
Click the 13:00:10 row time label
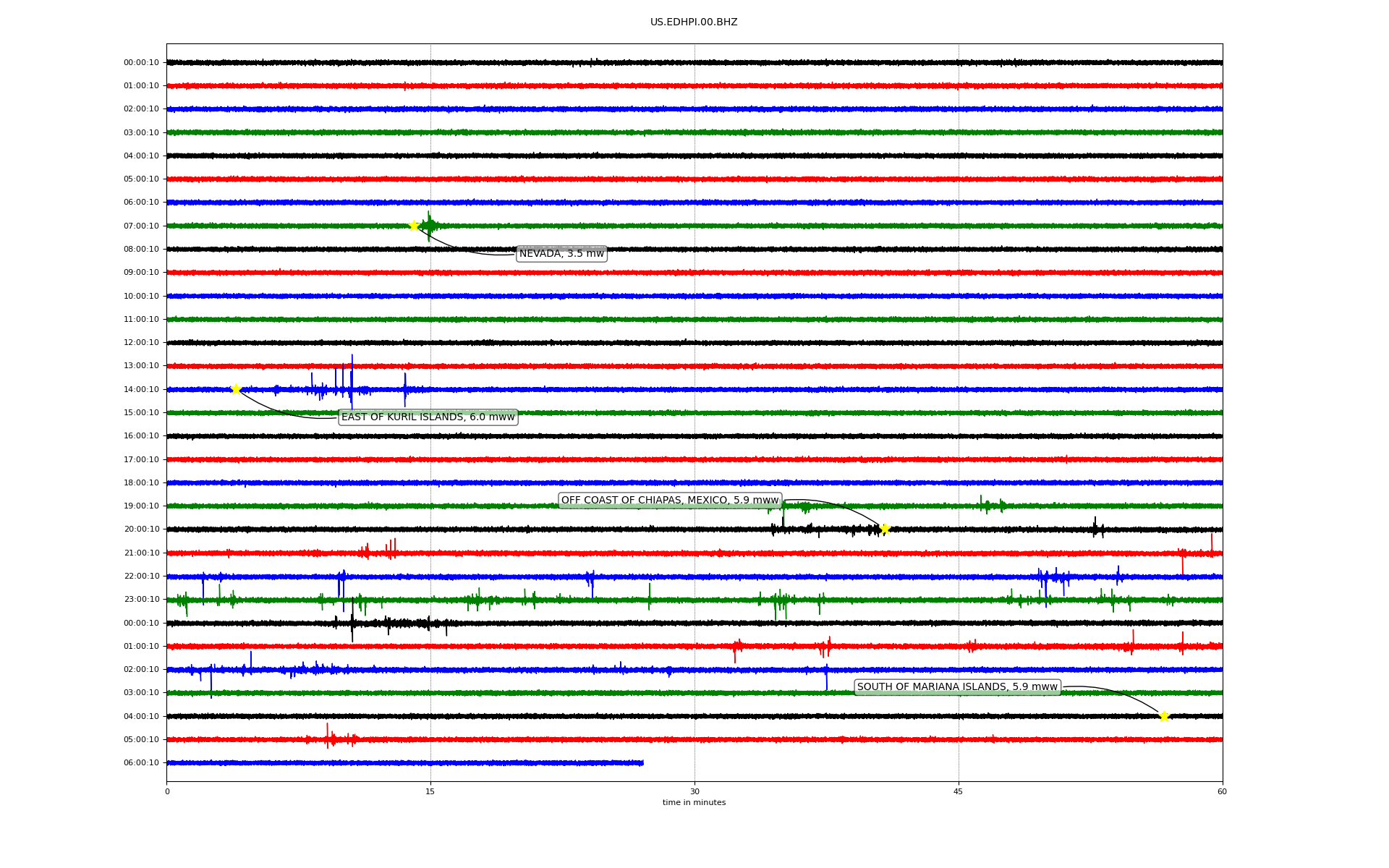(x=141, y=366)
